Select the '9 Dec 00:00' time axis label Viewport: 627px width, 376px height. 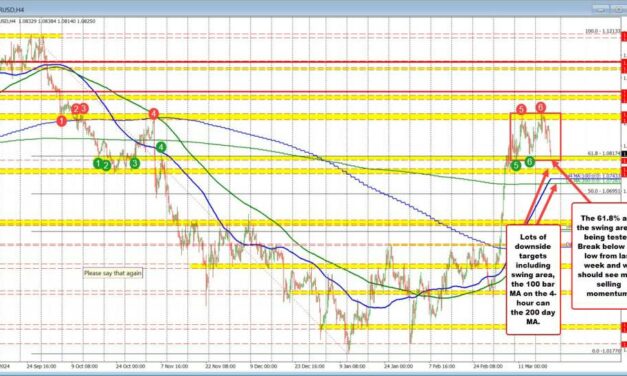[264, 366]
